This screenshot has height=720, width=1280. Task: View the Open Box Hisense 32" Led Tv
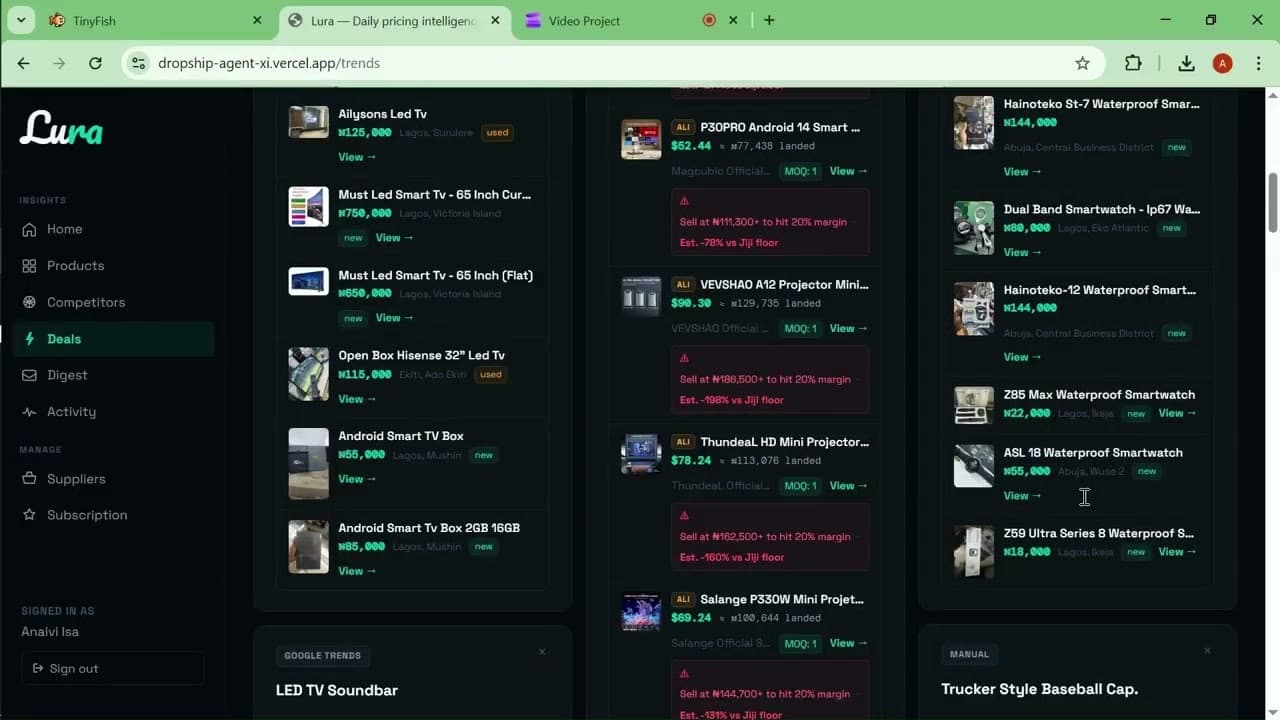[357, 399]
